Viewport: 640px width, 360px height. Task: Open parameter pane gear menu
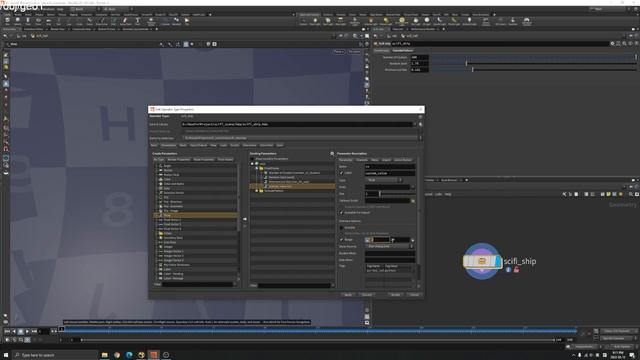coord(612,43)
